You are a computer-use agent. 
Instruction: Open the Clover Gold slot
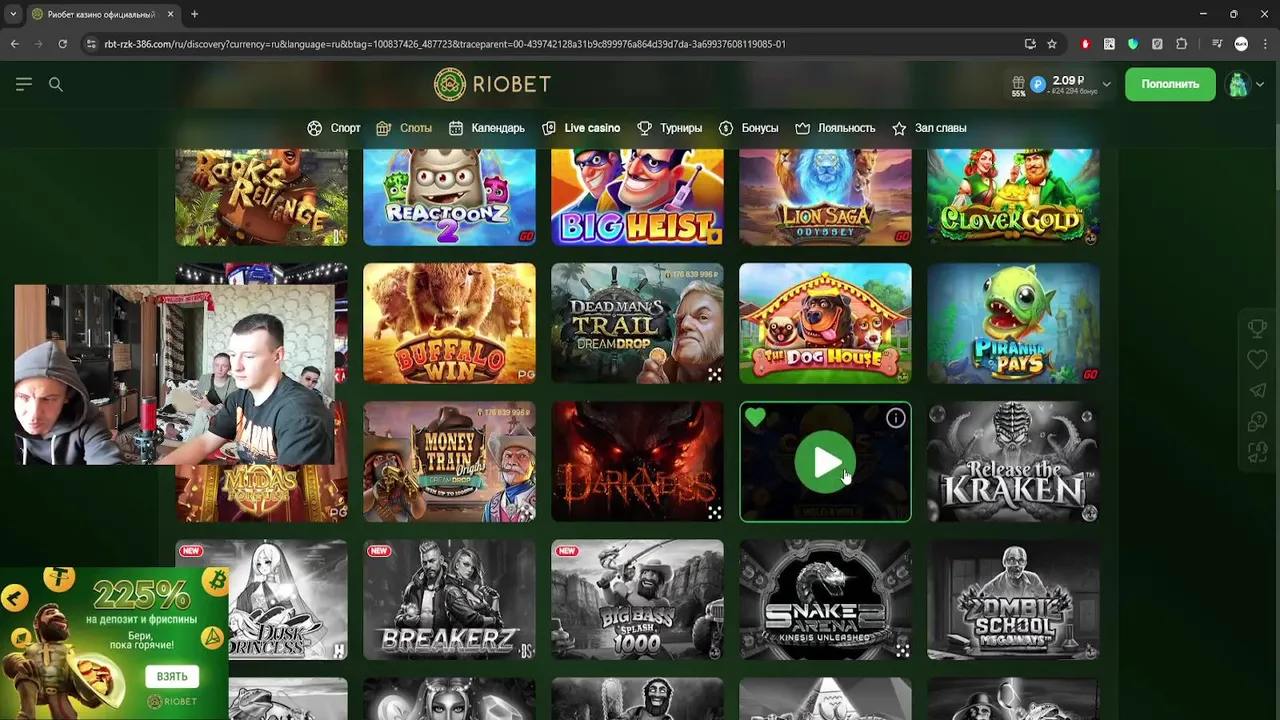coord(1013,197)
